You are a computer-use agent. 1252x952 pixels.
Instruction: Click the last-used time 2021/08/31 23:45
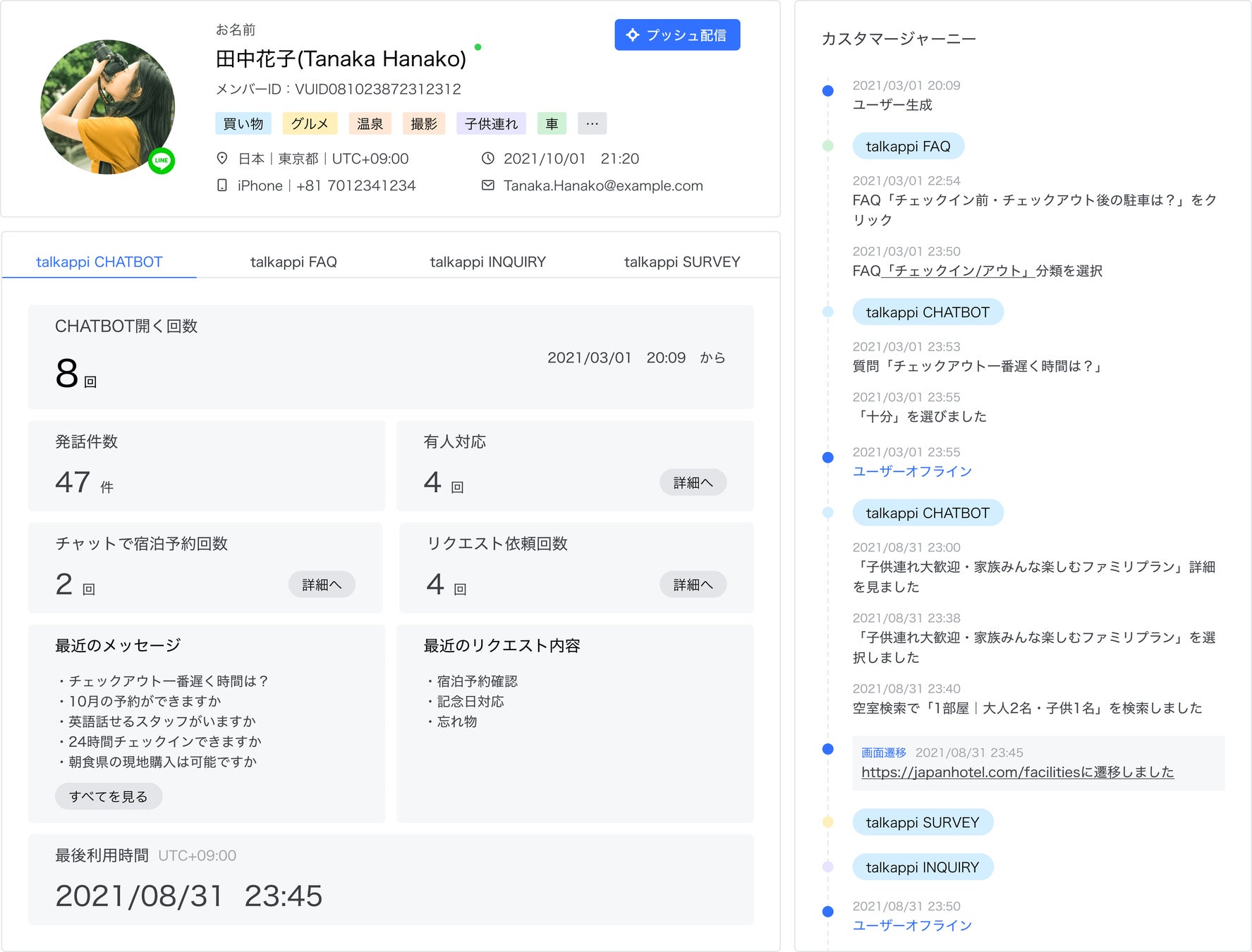(x=189, y=896)
